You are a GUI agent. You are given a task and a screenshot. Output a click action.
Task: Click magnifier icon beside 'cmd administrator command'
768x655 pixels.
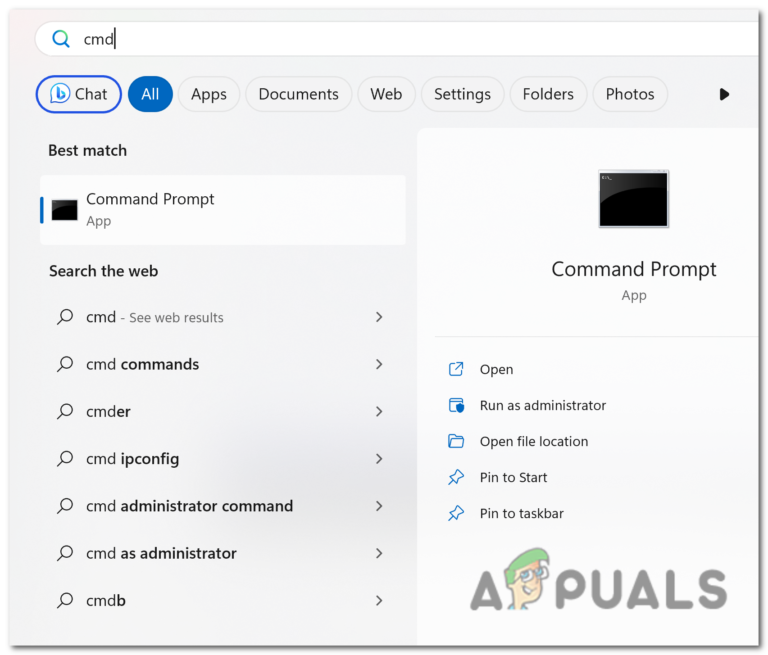(x=65, y=506)
